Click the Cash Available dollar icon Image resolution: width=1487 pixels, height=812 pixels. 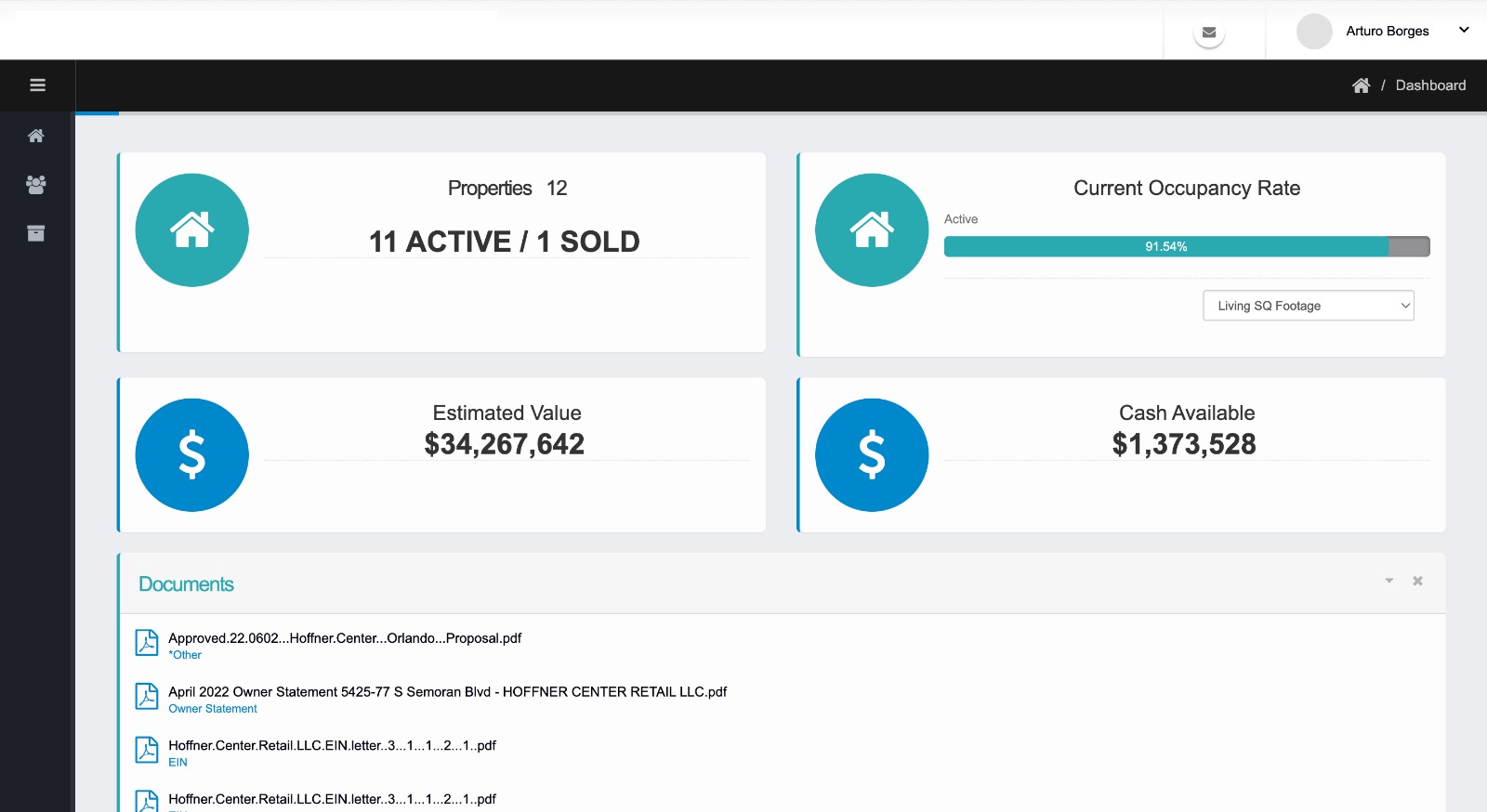(872, 455)
